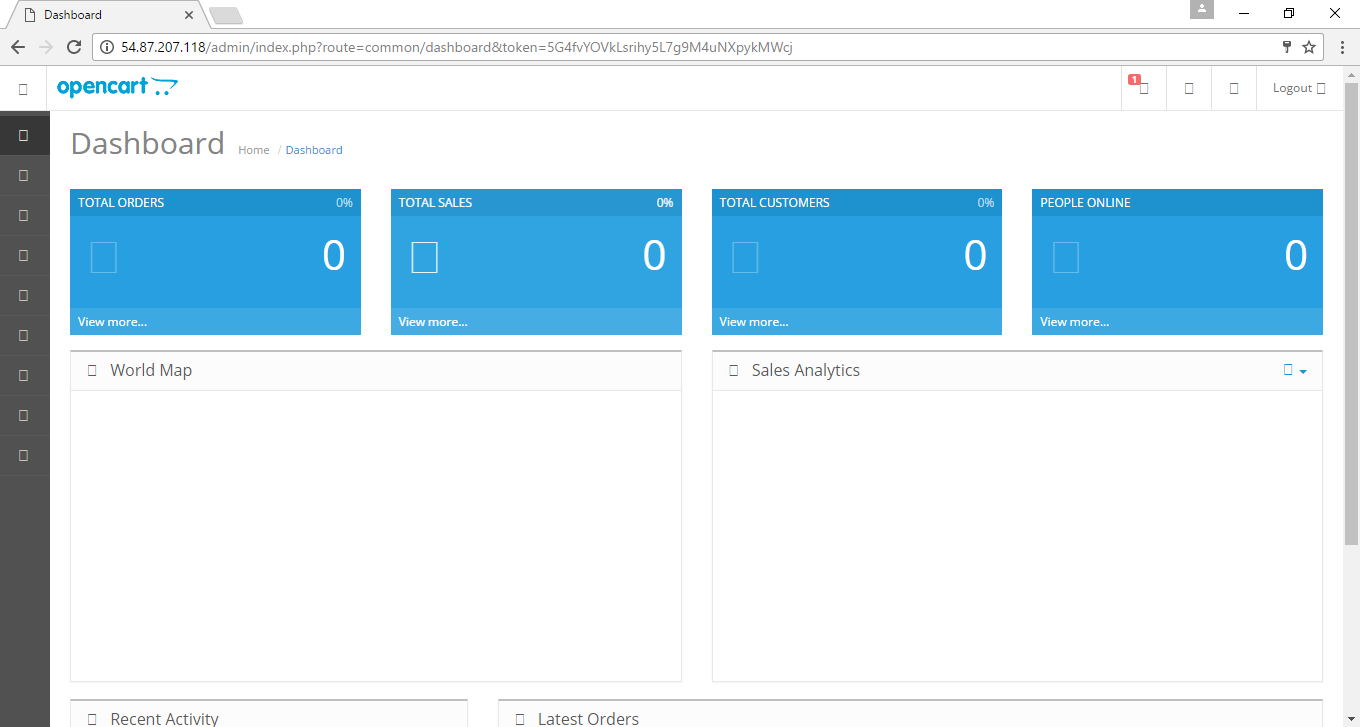The height and width of the screenshot is (727, 1360).
Task: Click the Home breadcrumb link
Action: coord(253,149)
